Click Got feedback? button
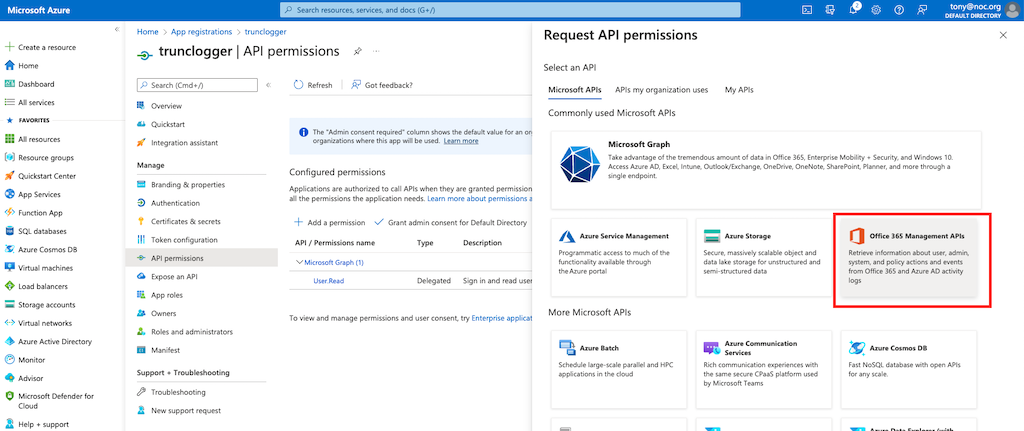 [381, 85]
